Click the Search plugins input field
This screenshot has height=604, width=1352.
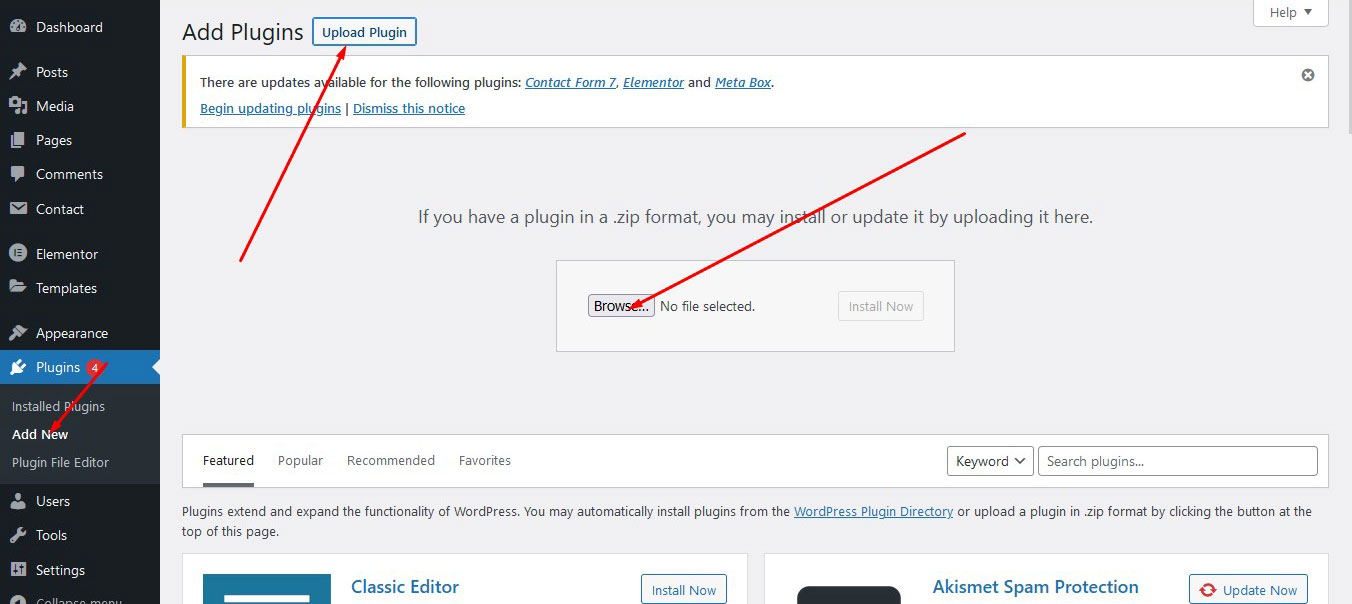[x=1177, y=461]
